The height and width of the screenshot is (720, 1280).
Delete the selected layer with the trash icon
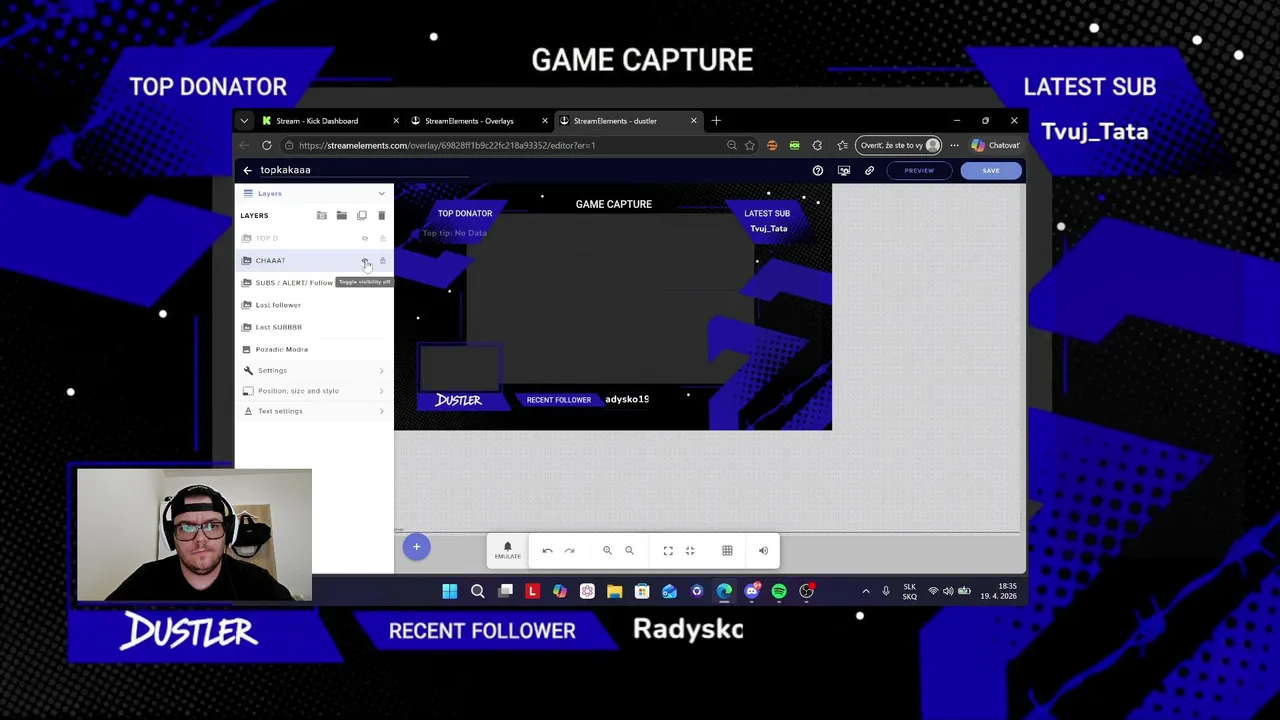(x=381, y=215)
